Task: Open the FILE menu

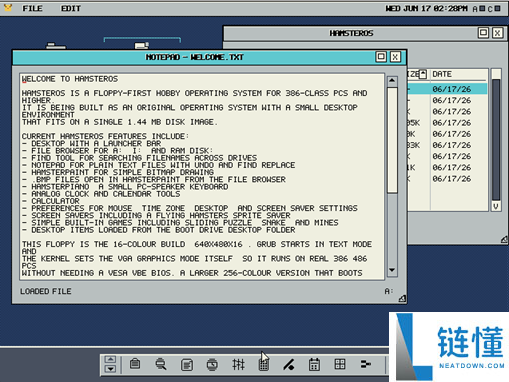Action: pyautogui.click(x=32, y=8)
